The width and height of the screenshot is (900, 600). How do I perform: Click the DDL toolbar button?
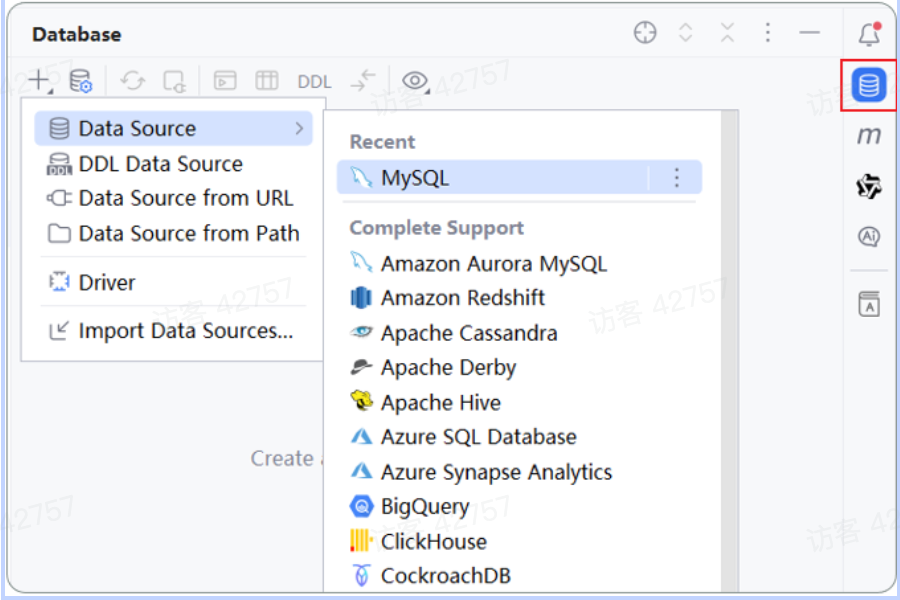tap(314, 82)
